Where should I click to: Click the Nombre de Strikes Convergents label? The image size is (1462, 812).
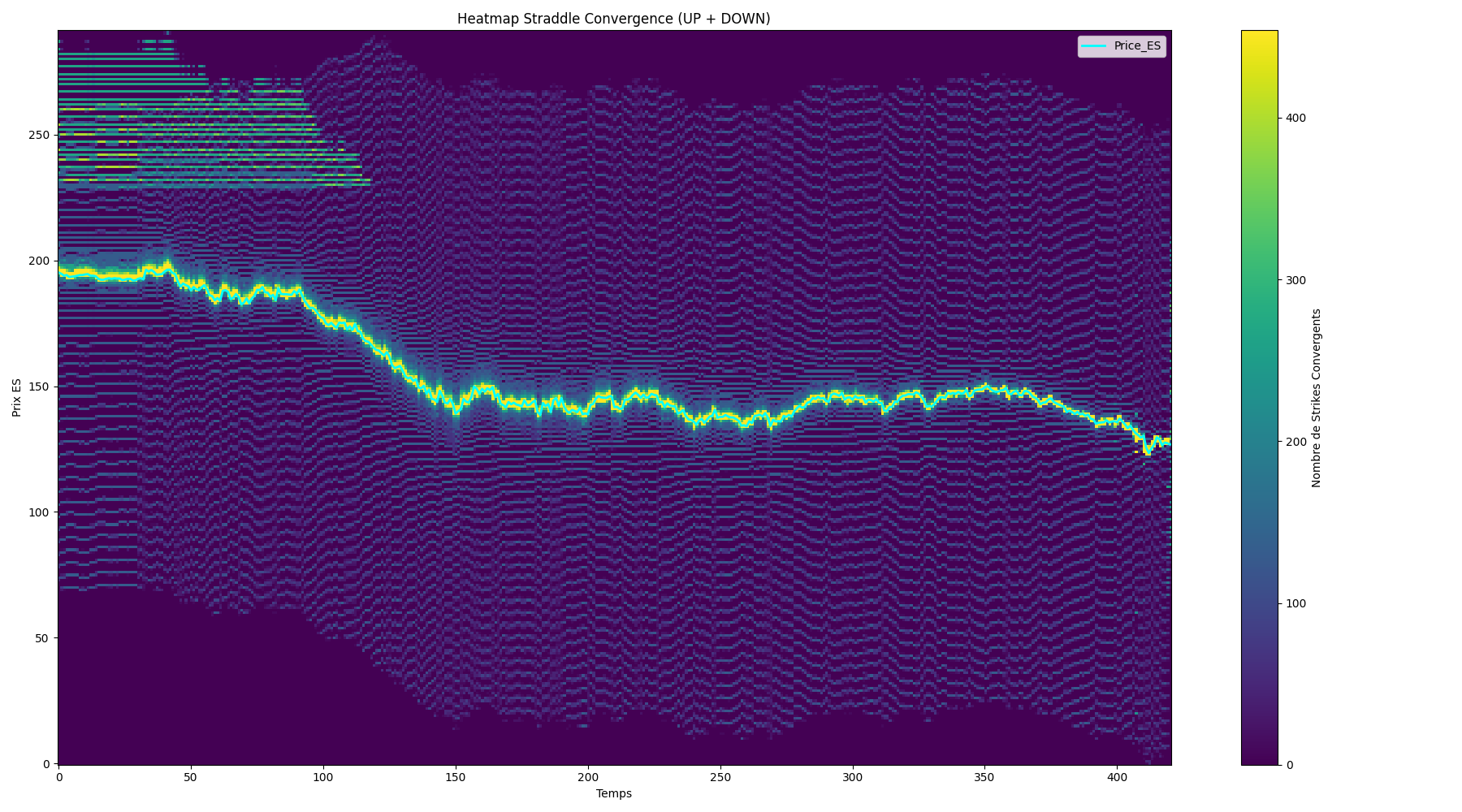pos(1317,398)
